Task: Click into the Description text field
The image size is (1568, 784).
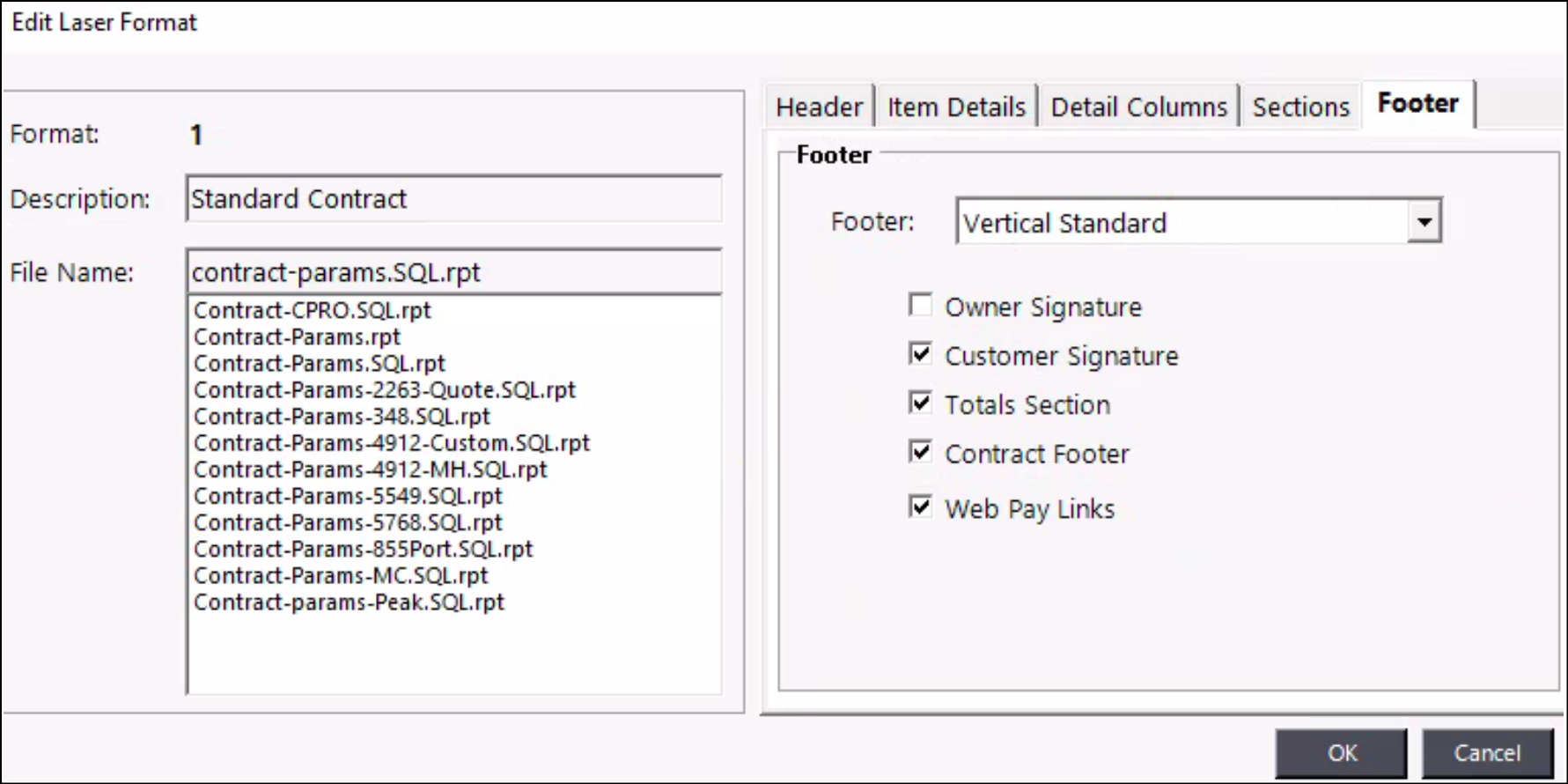Action: tap(453, 199)
